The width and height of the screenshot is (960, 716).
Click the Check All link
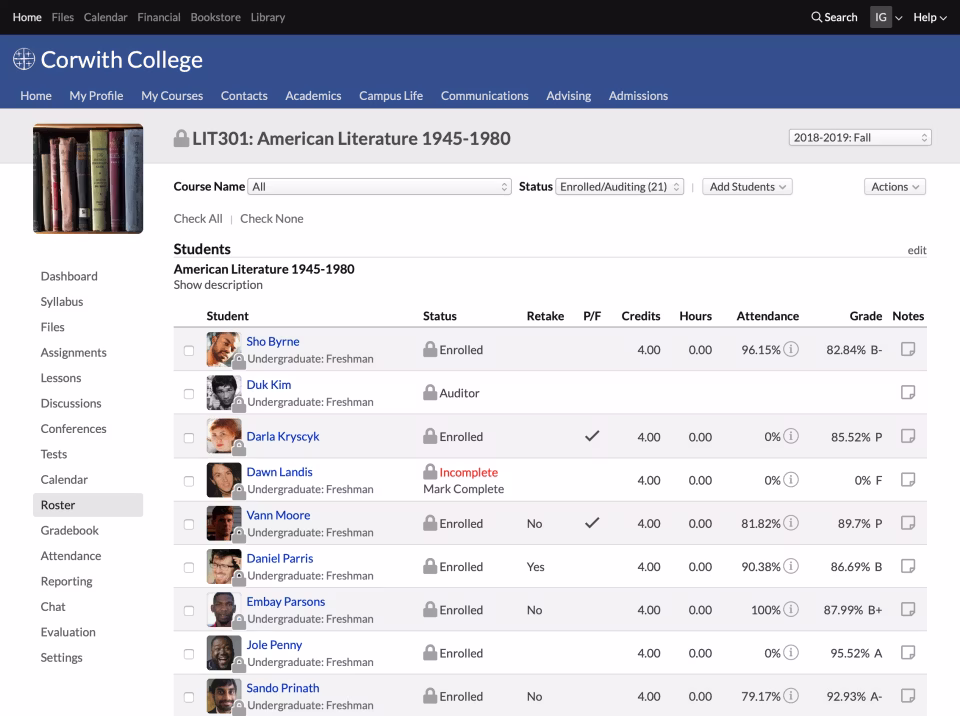tap(198, 219)
